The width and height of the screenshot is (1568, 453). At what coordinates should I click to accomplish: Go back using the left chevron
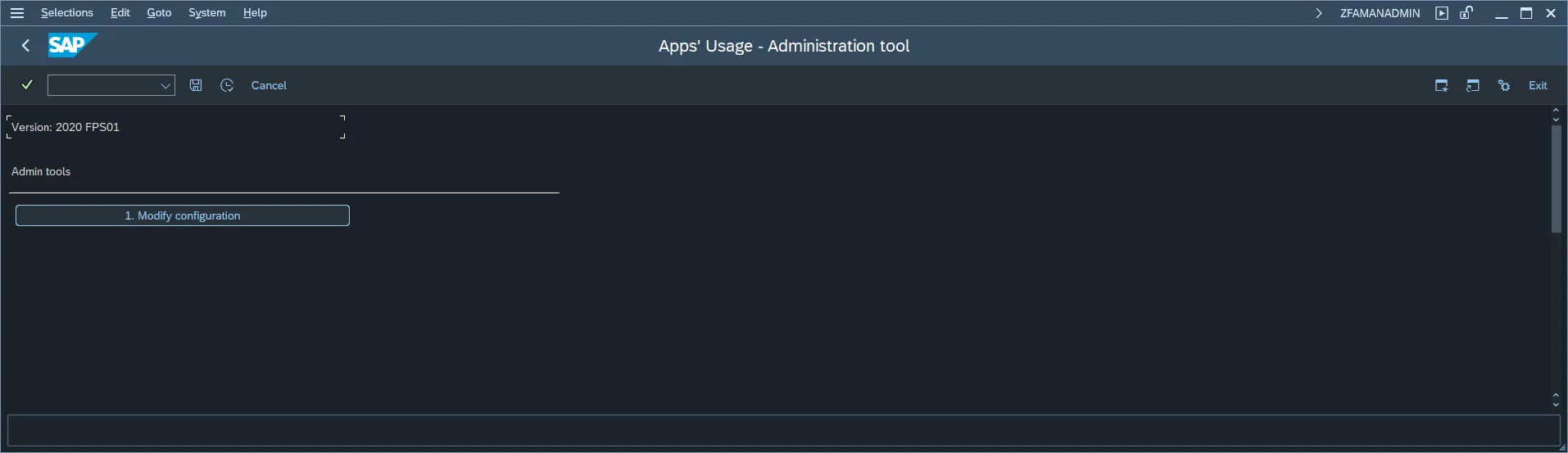[x=26, y=46]
